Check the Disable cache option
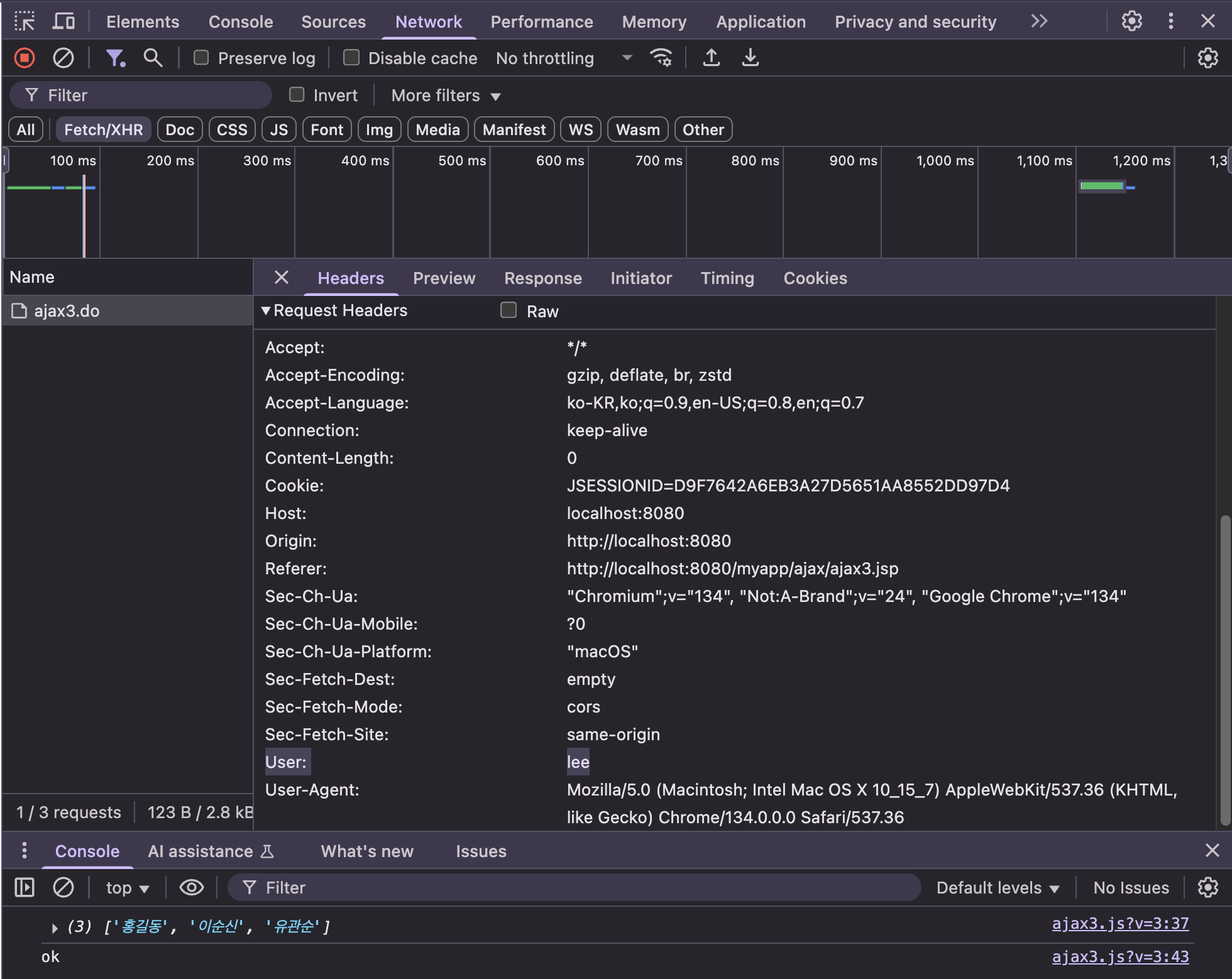The height and width of the screenshot is (979, 1232). pyautogui.click(x=351, y=58)
